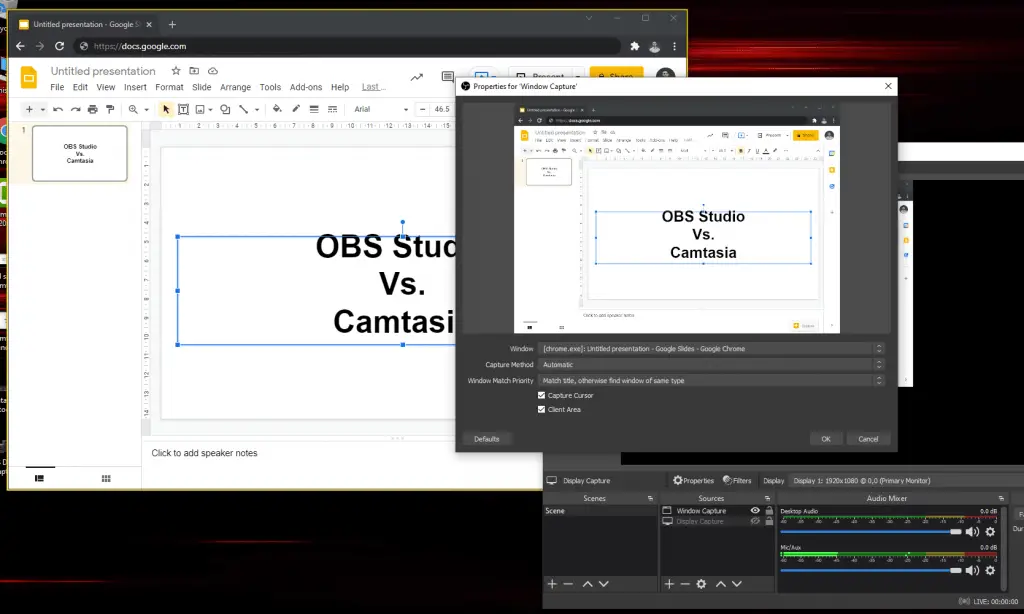Open Chrome extensions puzzle icon
1024x614 pixels.
coord(634,46)
